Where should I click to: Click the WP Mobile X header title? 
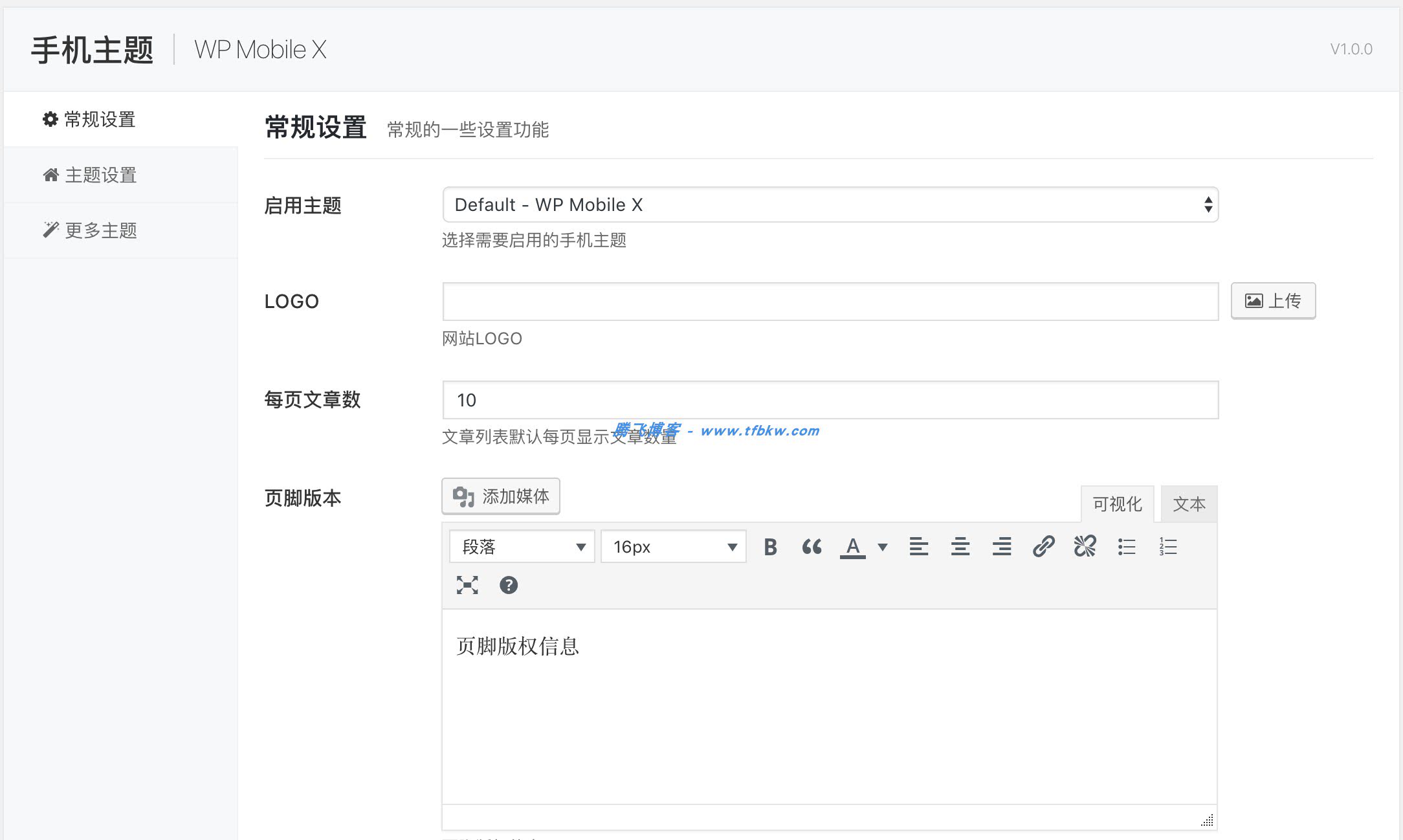click(260, 50)
